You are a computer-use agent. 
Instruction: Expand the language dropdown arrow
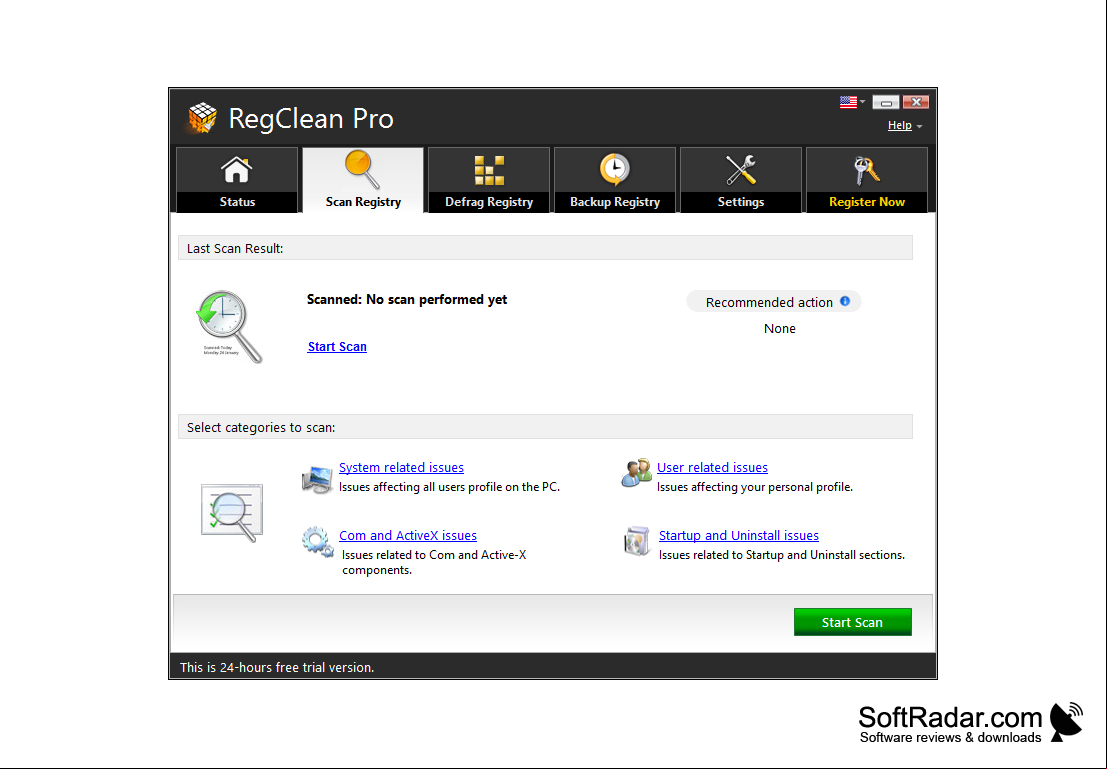point(863,102)
